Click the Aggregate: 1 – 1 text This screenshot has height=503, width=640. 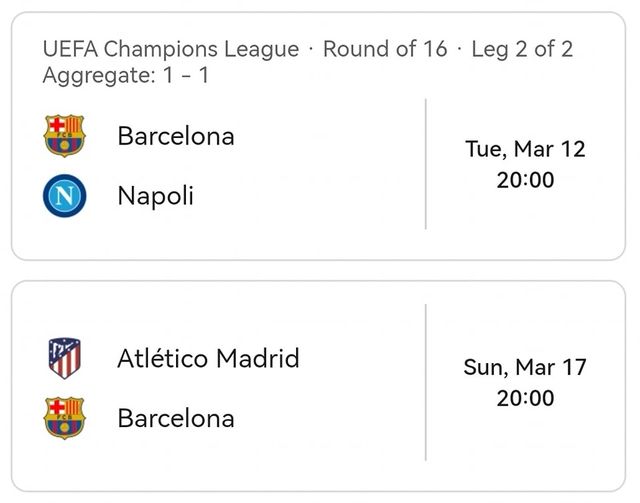(x=126, y=76)
